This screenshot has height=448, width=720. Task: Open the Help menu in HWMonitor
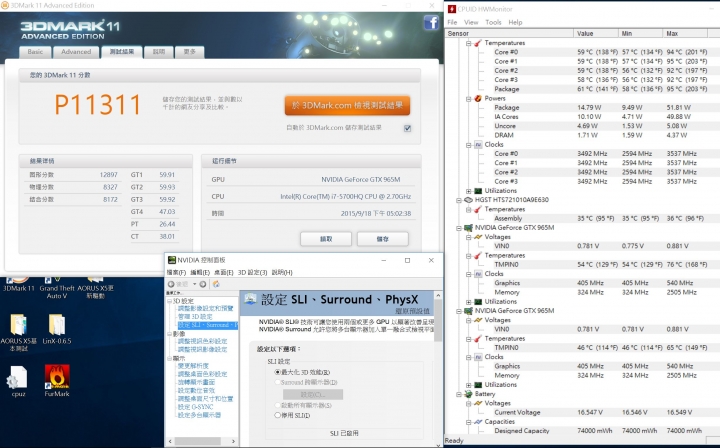click(x=515, y=22)
